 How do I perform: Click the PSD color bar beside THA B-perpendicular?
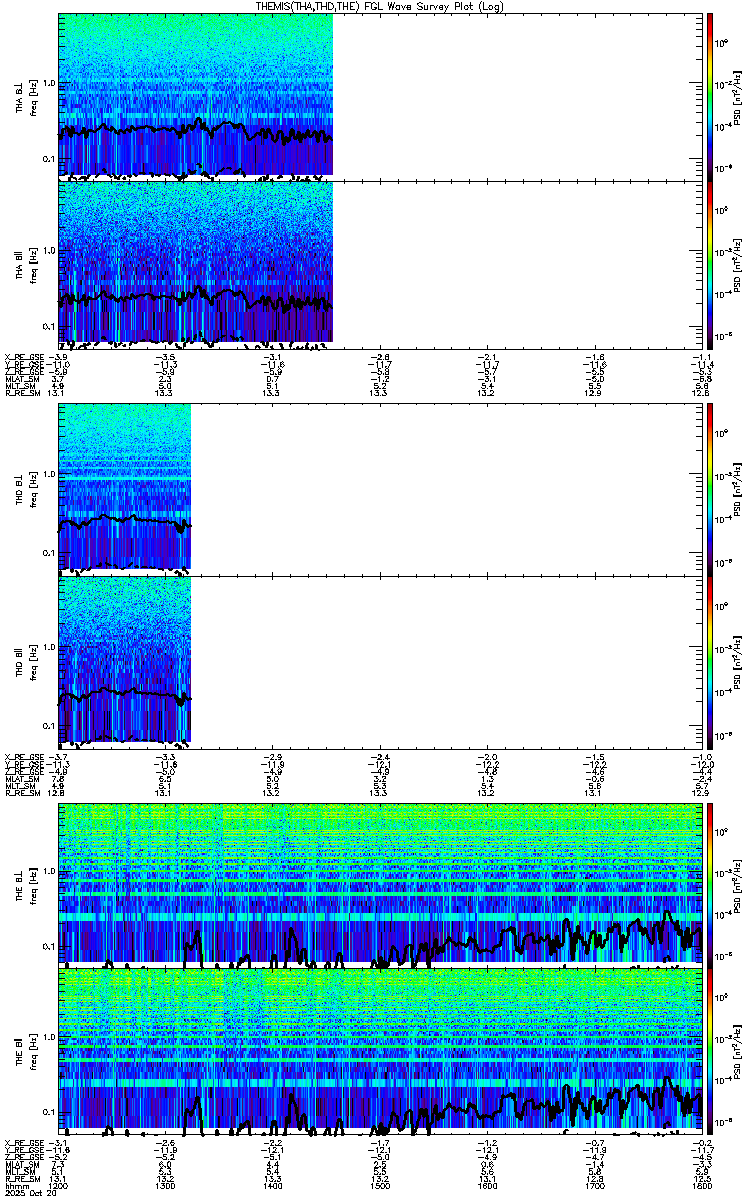(710, 95)
